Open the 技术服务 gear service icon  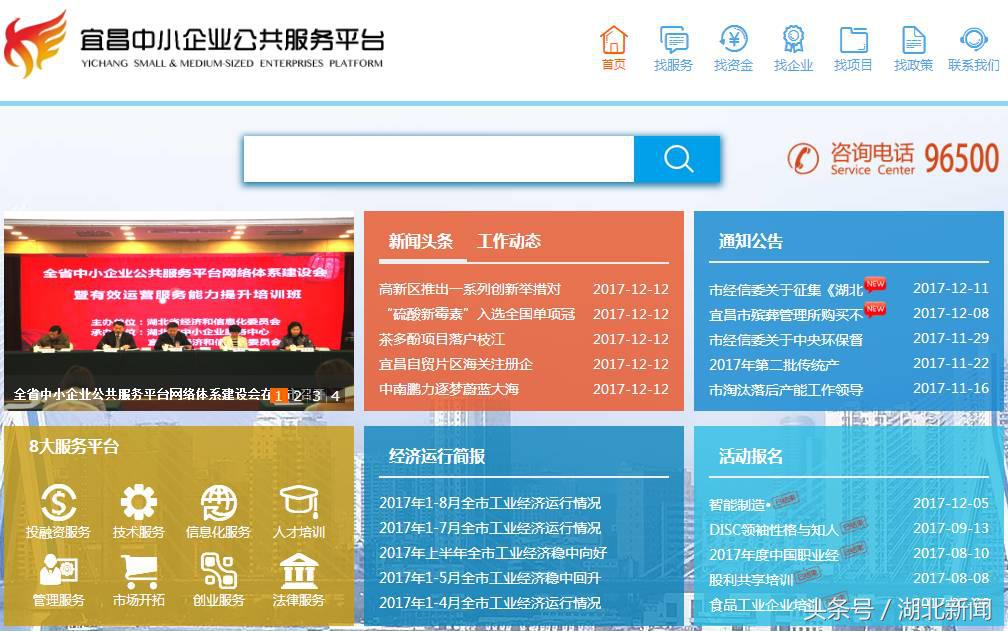point(139,511)
